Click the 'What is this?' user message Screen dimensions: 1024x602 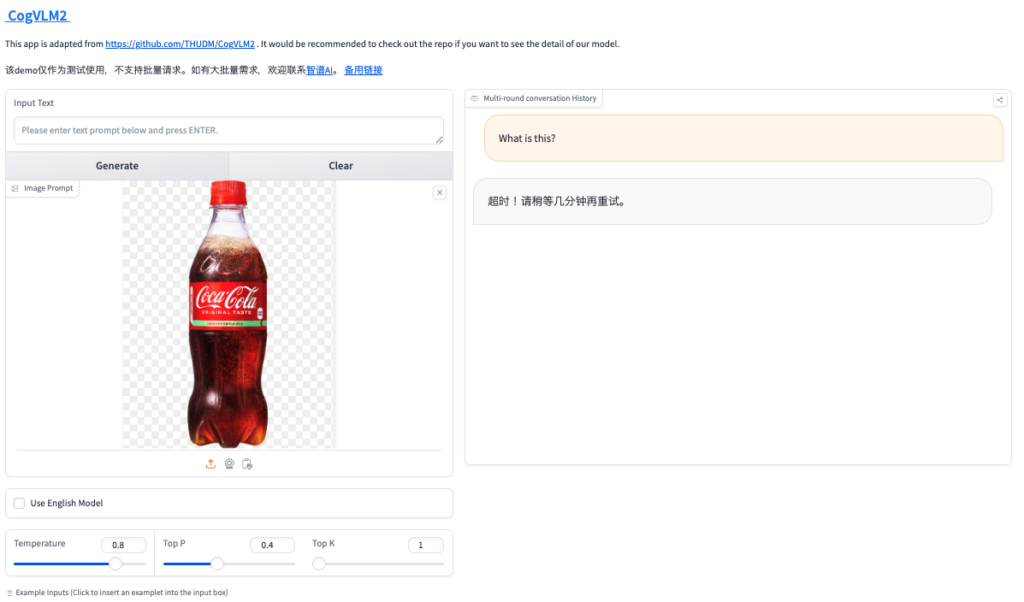[743, 138]
